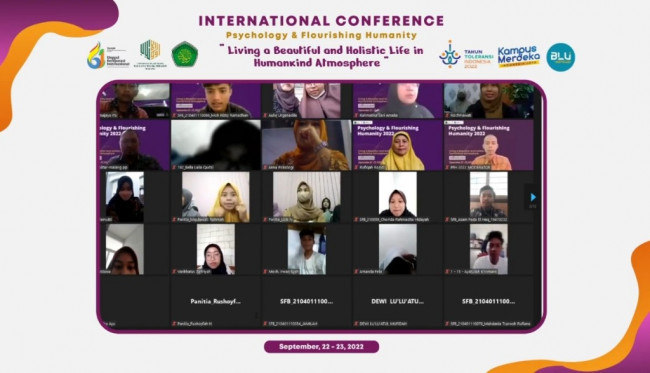This screenshot has width=650, height=373.
Task: Go to next gallery page arrow
Action: click(533, 197)
